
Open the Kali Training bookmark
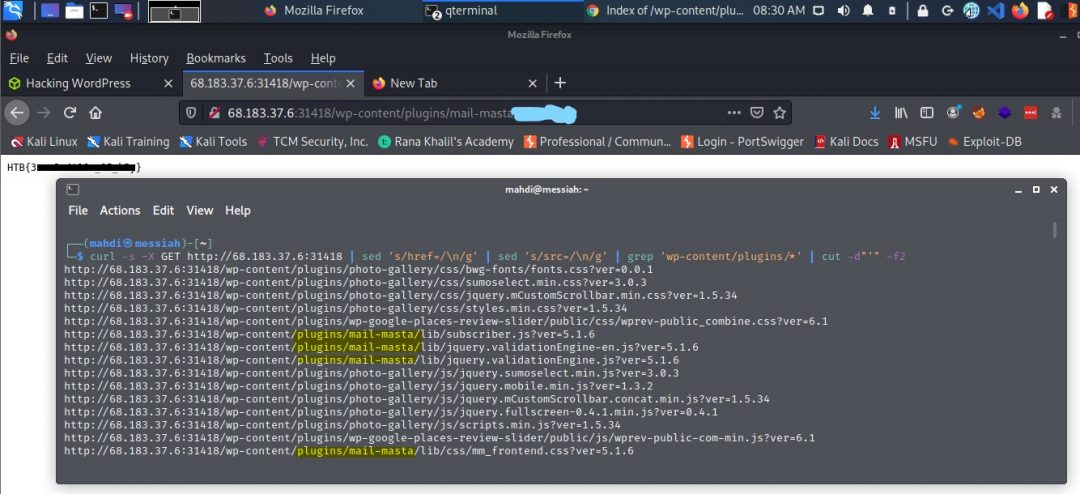point(128,142)
